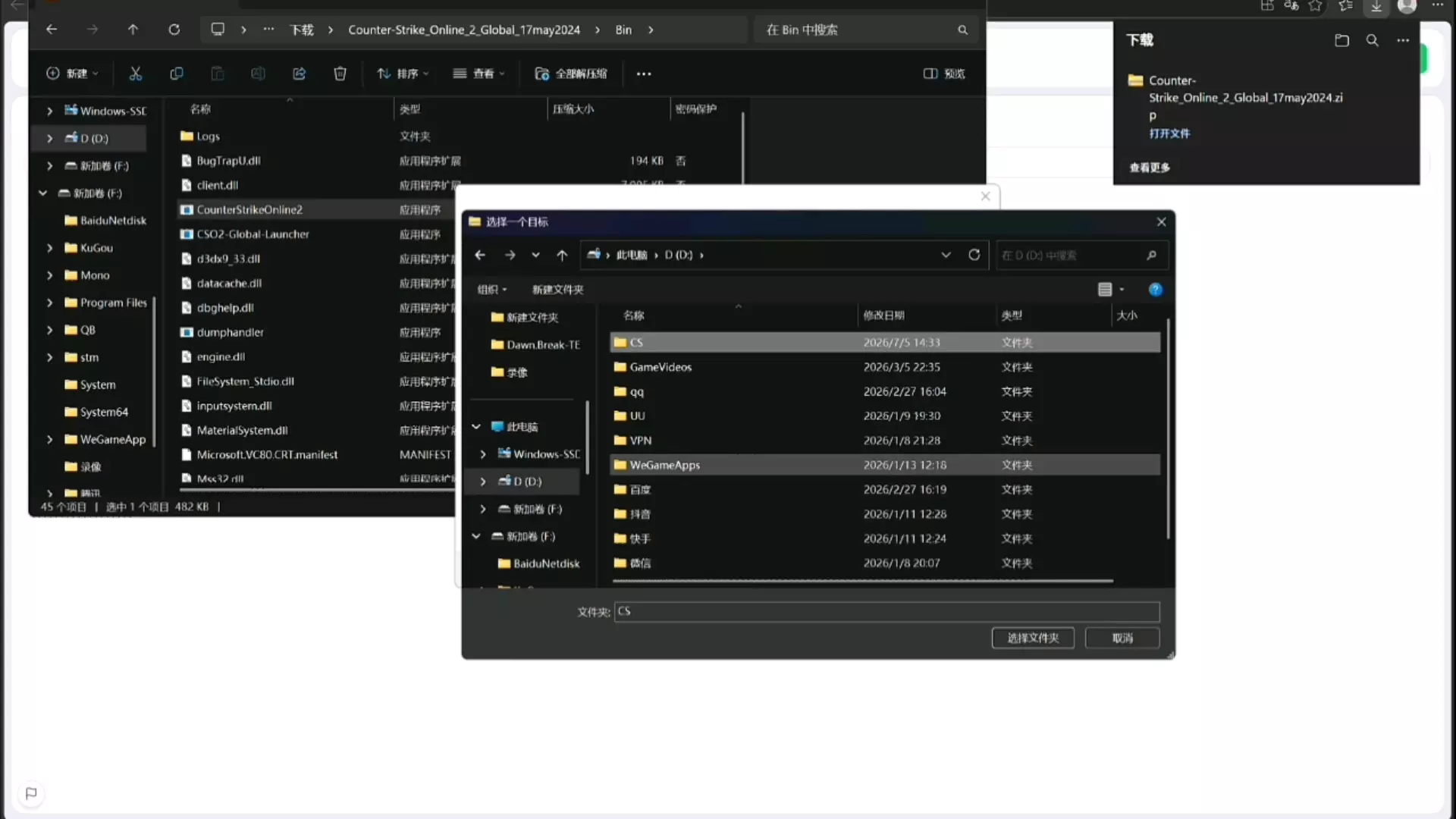Open the 组织 (Organize) menu in dialog
Image resolution: width=1456 pixels, height=819 pixels.
point(492,290)
